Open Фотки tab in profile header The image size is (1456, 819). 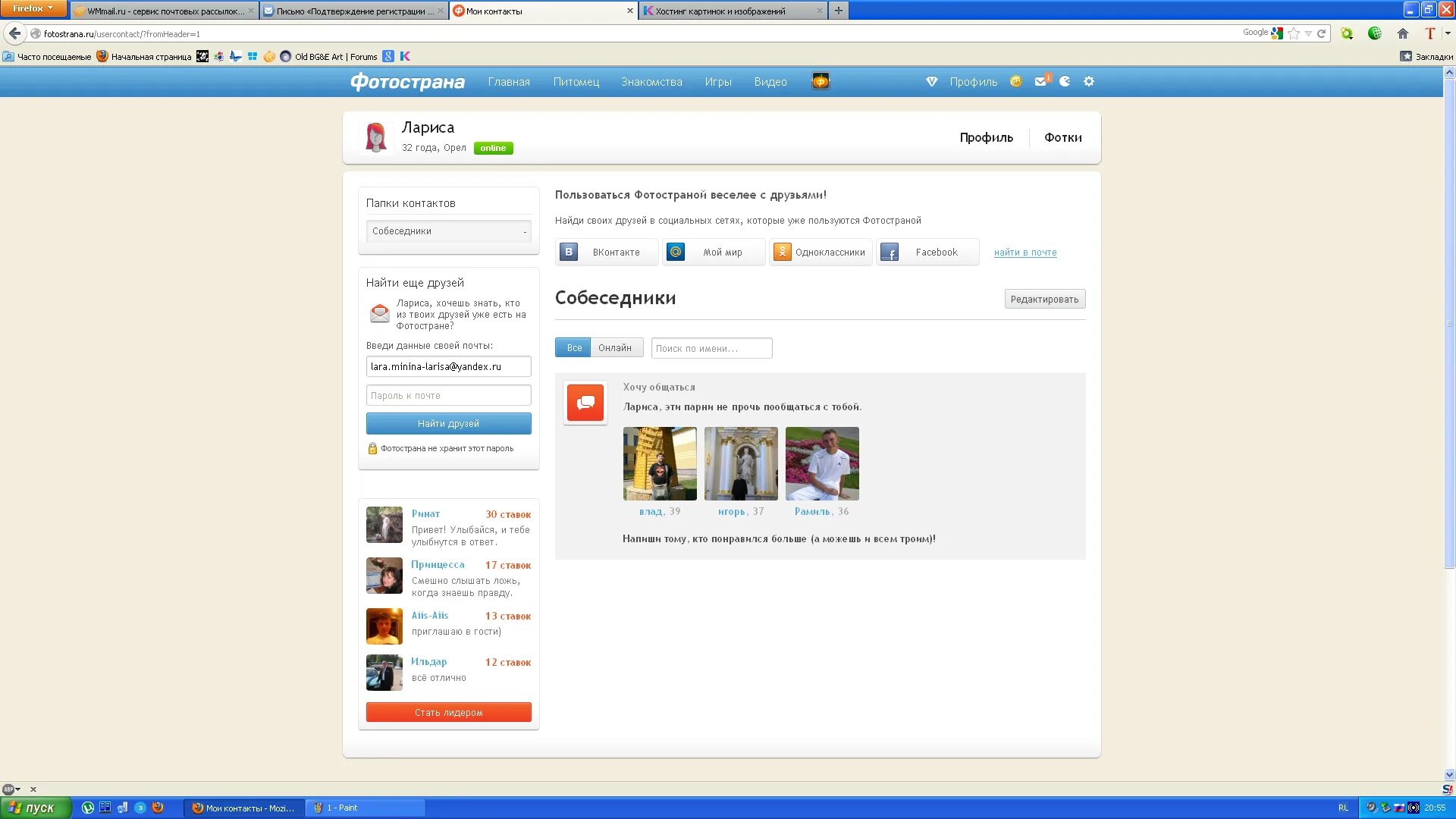1063,138
